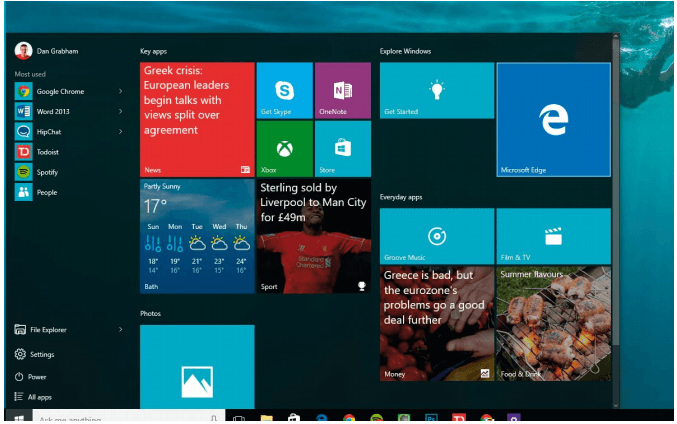Click the Start menu vertical scrollbar thumb

pos(616,192)
